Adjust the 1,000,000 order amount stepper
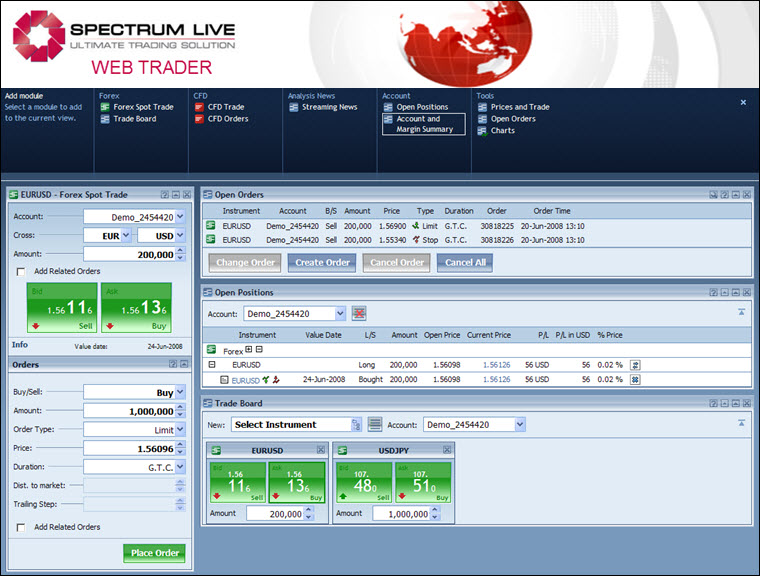Screen dimensions: 760x576 180,411
